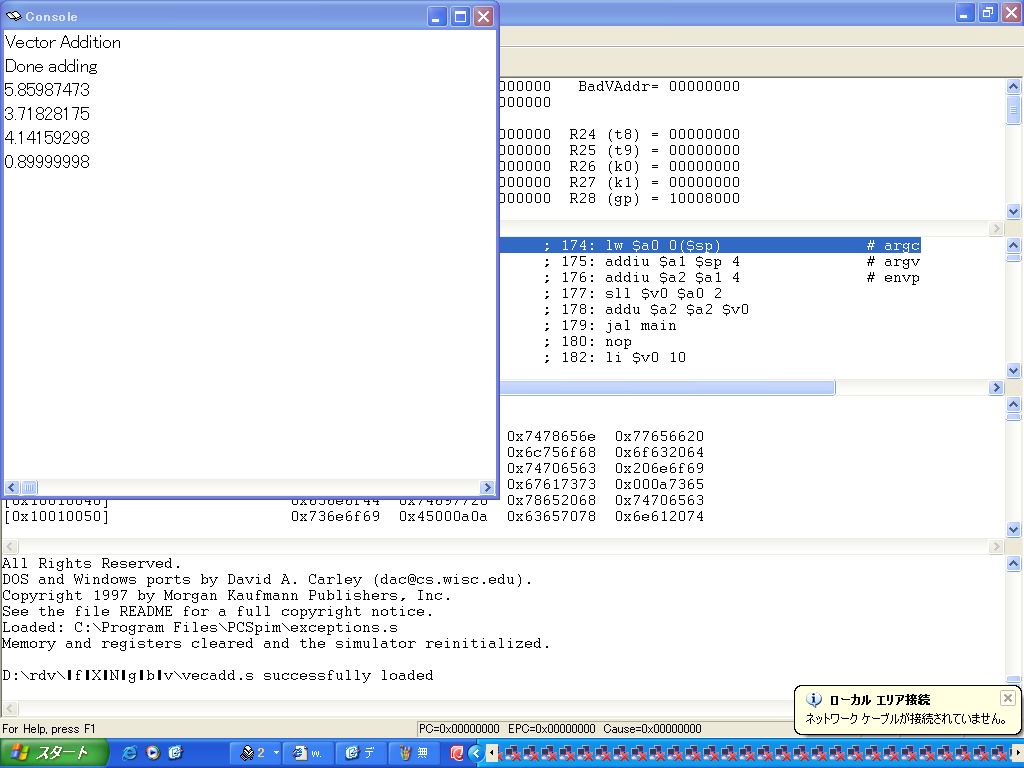Open the grouped taskbar button dropdown arrow
The width and height of the screenshot is (1024, 768).
274,753
